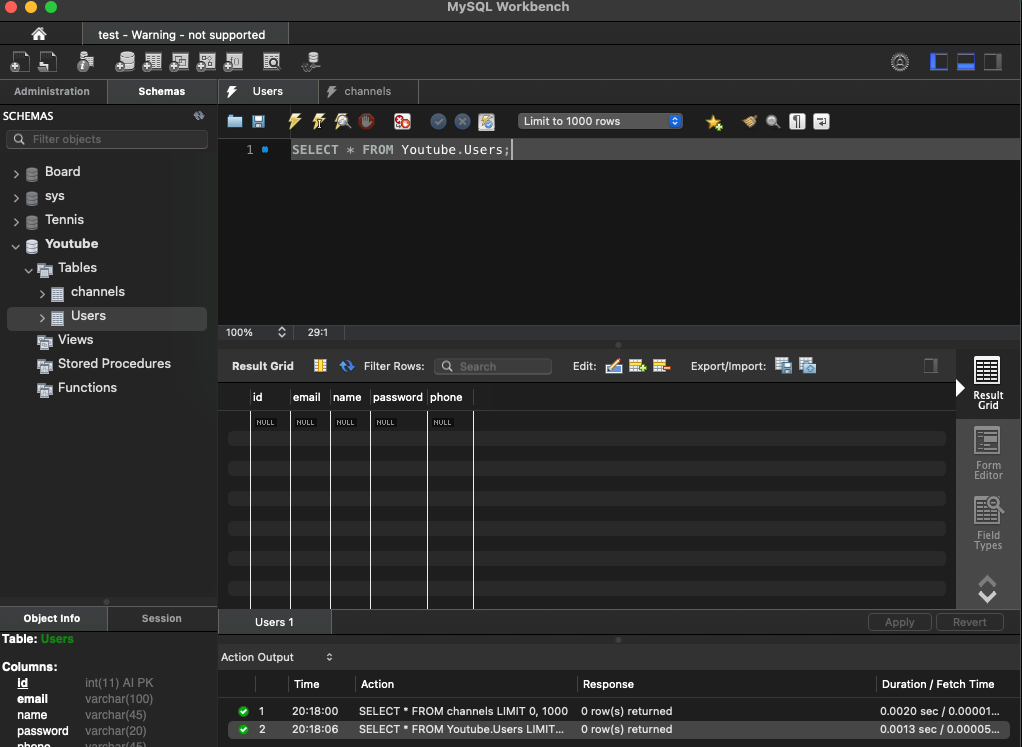Delete selected rows in result grid

tap(662, 366)
